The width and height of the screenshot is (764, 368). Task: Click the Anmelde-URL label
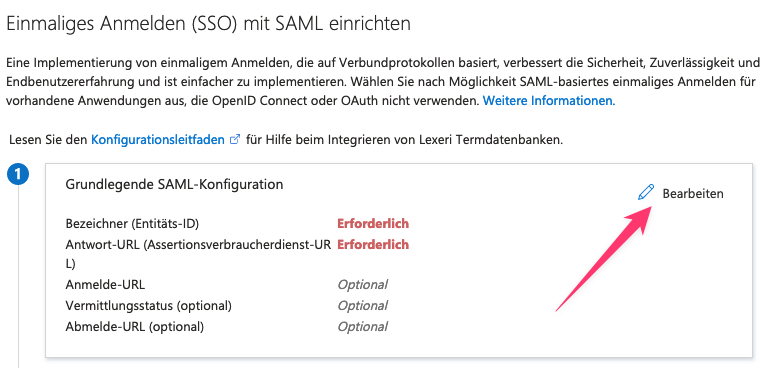105,284
